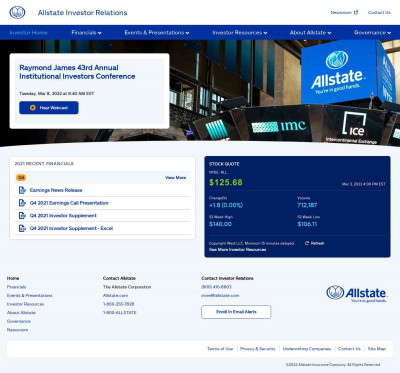Open Raymond James 43rd Annual Conference title
Screen dimensions: 400x373
click(77, 72)
